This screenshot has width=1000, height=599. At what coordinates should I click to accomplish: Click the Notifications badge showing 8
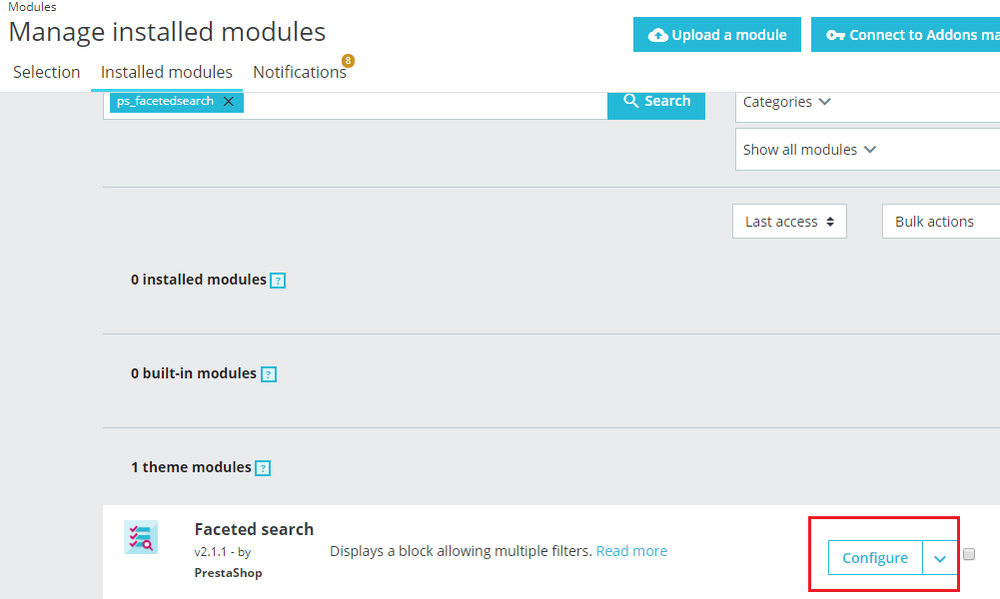click(x=348, y=61)
